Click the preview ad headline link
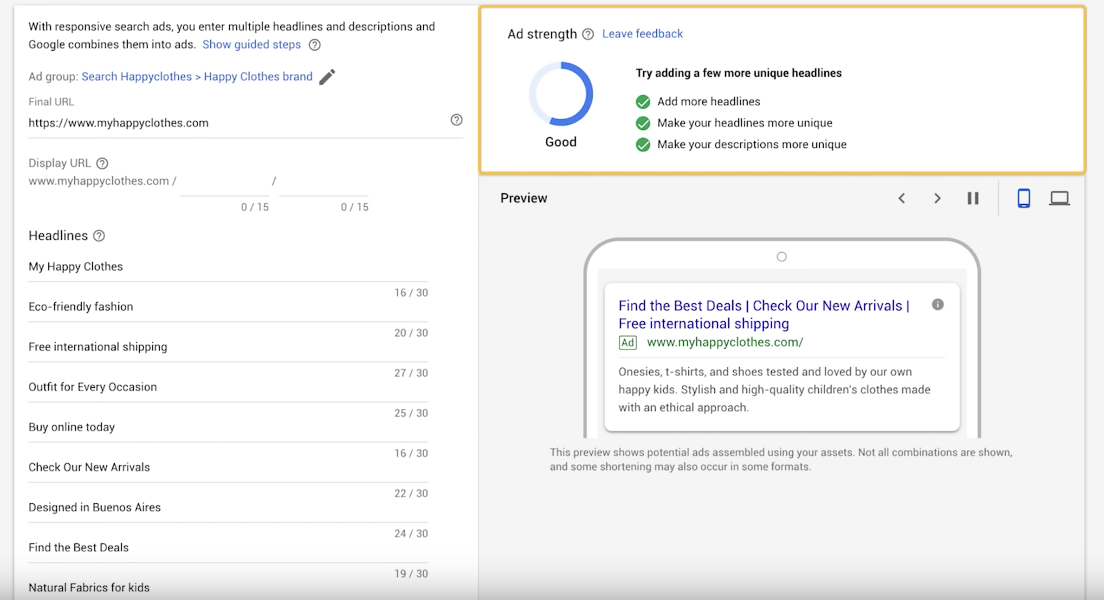 point(764,315)
